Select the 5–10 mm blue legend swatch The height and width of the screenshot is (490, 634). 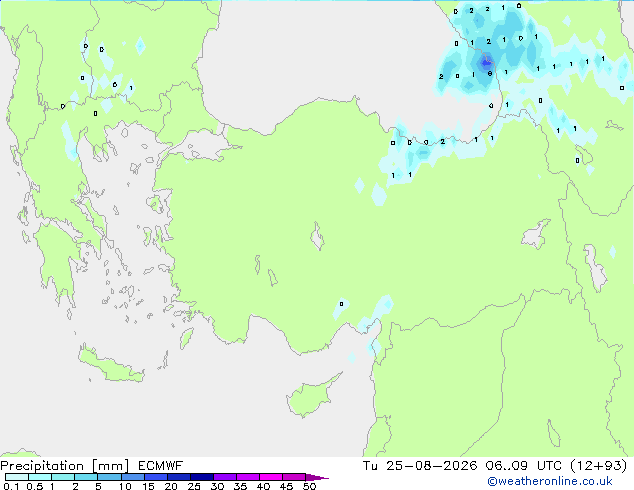click(x=109, y=477)
